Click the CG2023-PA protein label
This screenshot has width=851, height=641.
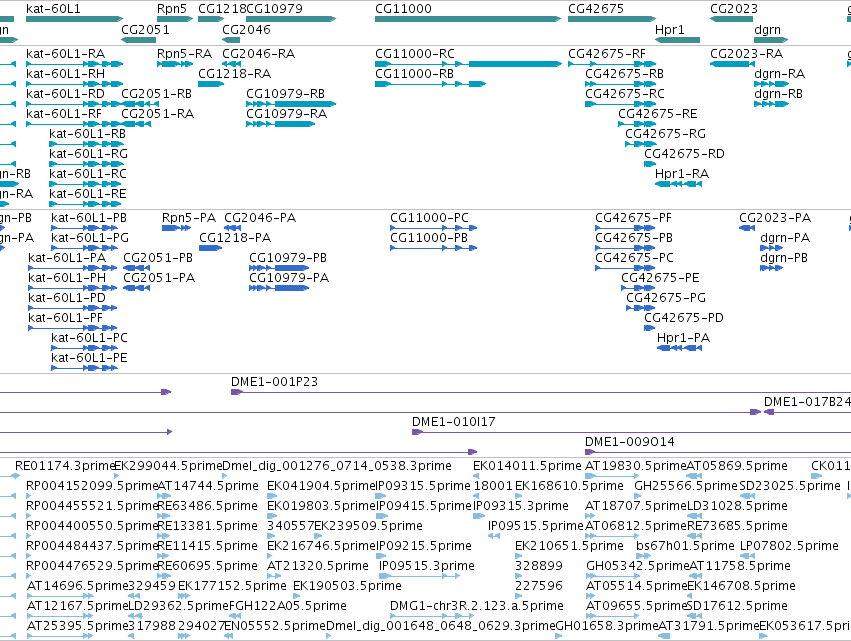click(775, 218)
